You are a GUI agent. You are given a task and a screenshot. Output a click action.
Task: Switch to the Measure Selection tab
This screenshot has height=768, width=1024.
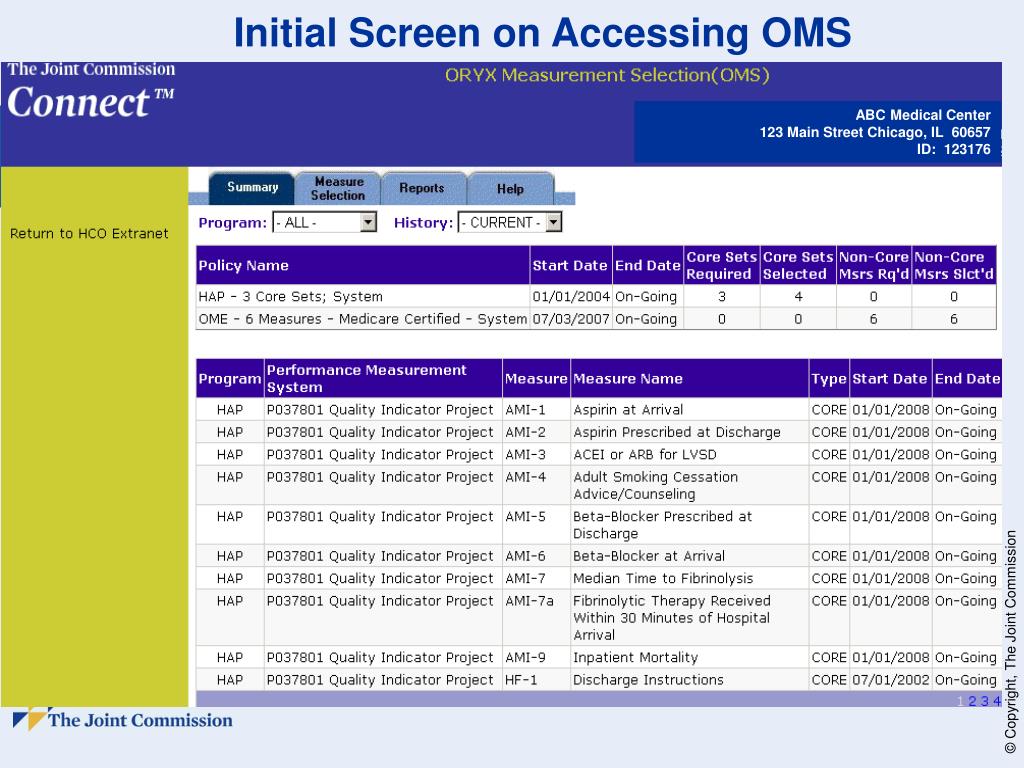(x=338, y=188)
